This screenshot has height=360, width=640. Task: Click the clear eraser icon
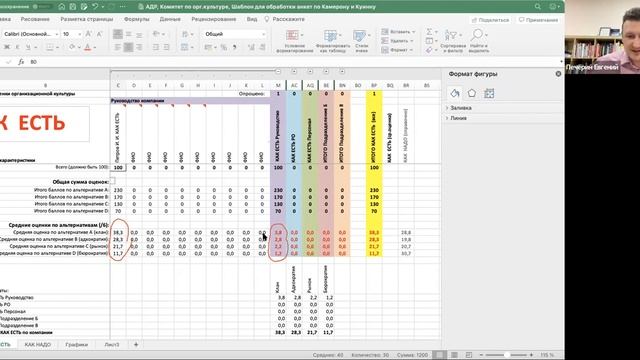[x=429, y=50]
